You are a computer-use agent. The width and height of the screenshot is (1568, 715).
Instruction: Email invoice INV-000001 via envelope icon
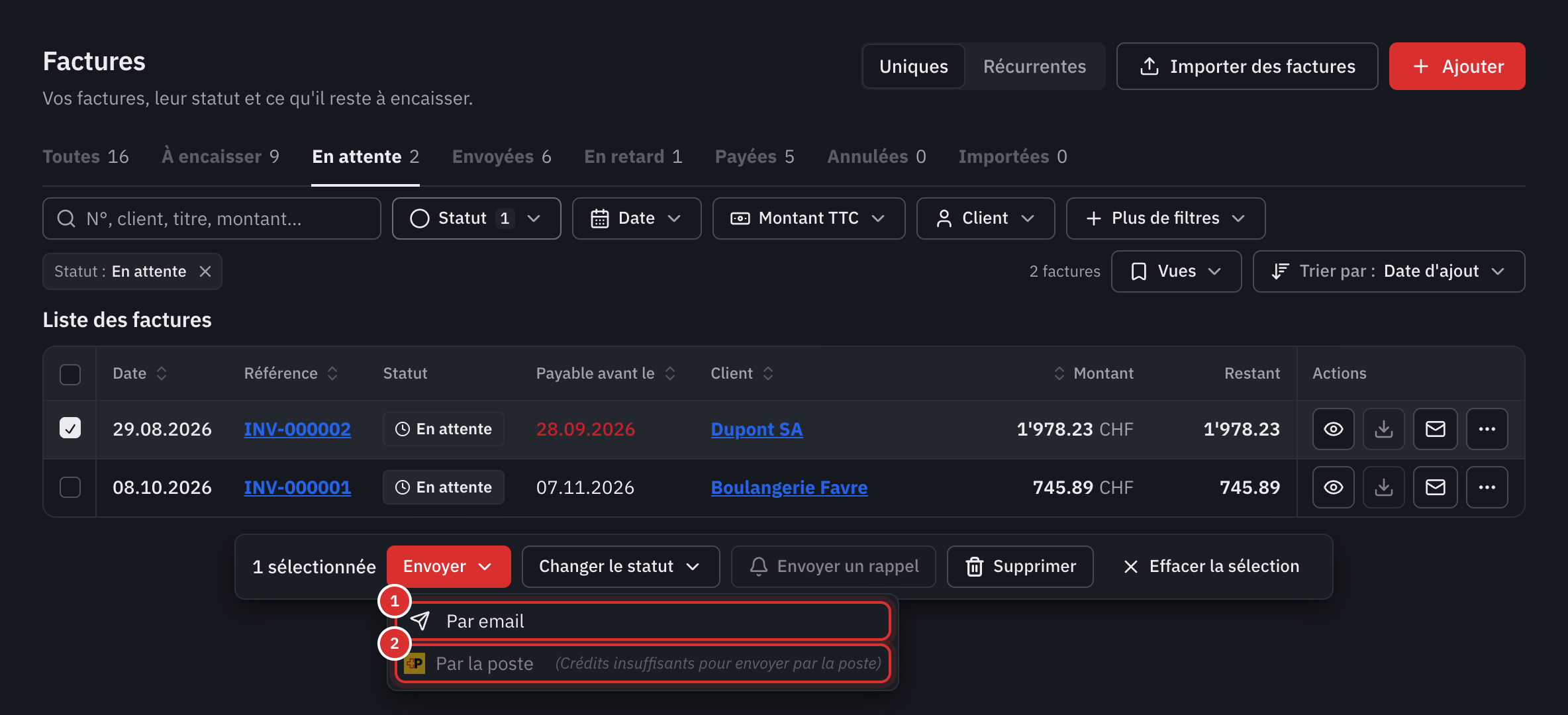[x=1435, y=487]
